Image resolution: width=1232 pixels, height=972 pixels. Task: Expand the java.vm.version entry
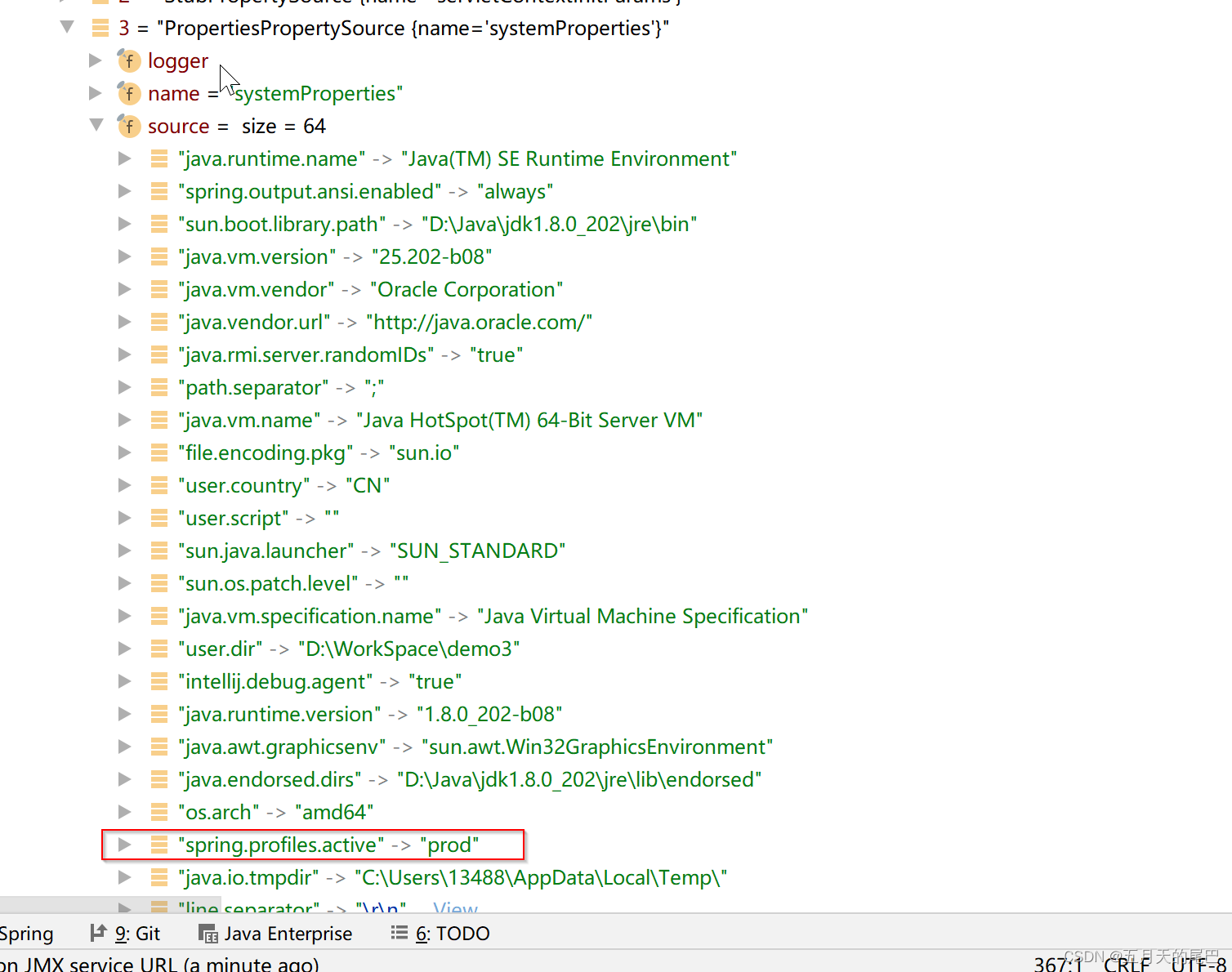[125, 256]
